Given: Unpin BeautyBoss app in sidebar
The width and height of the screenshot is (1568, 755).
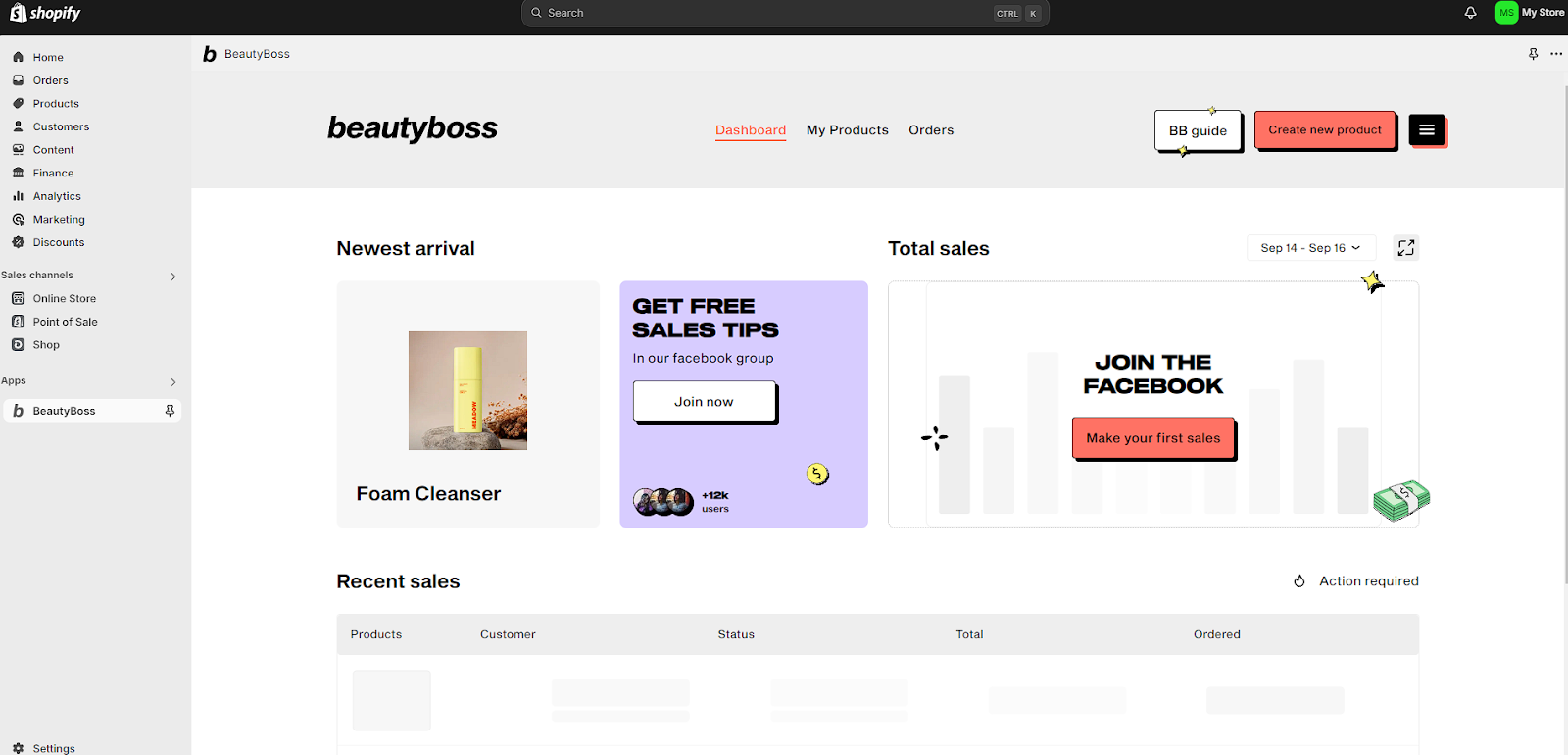Looking at the screenshot, I should 170,411.
